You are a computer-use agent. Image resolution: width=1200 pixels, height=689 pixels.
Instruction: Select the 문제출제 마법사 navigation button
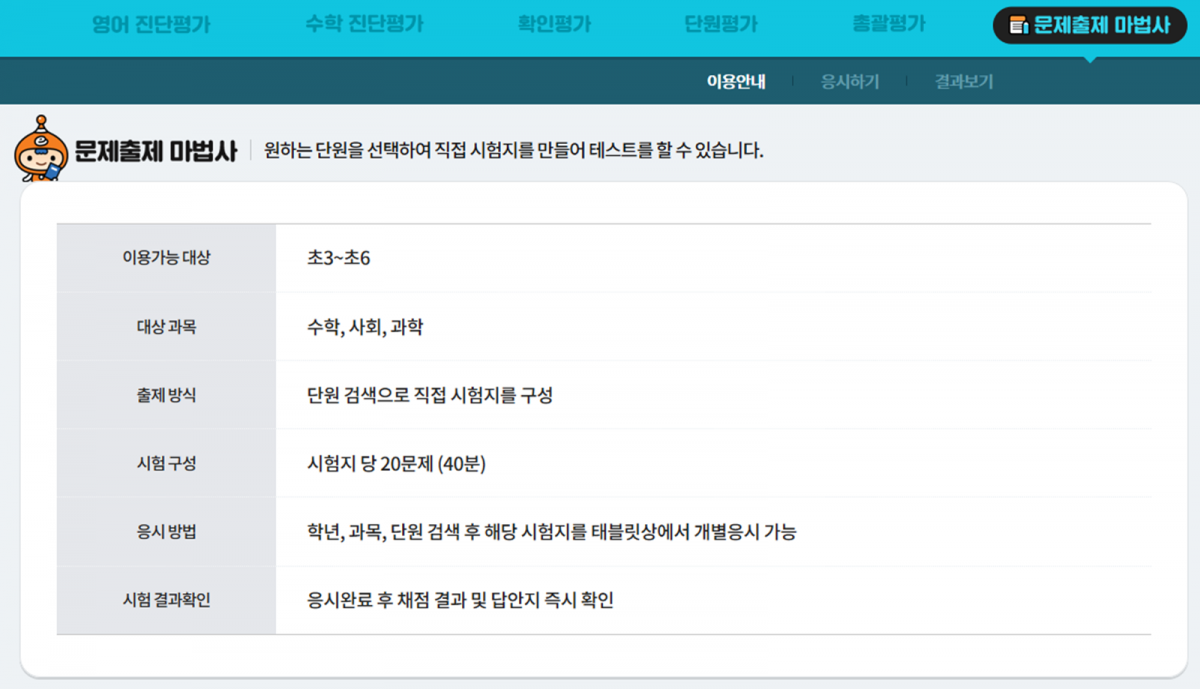pyautogui.click(x=1088, y=27)
